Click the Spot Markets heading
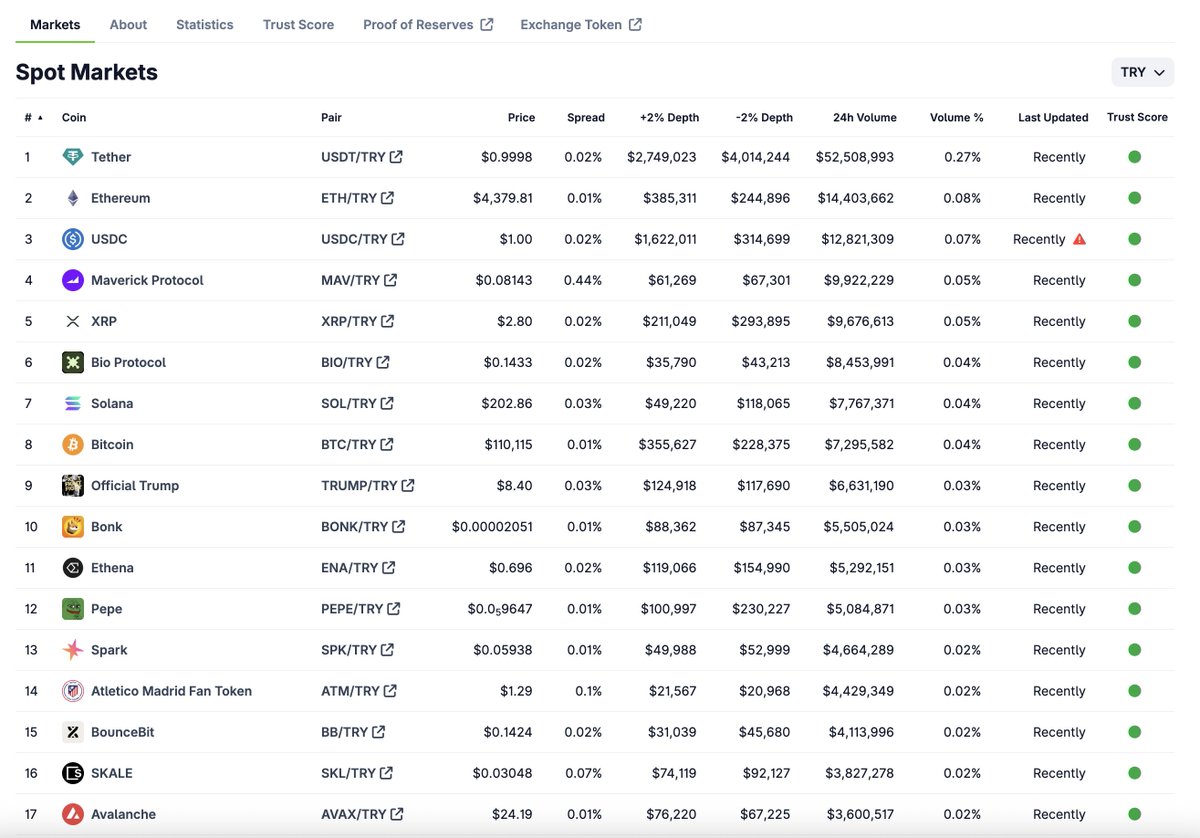The image size is (1200, 838). [87, 72]
